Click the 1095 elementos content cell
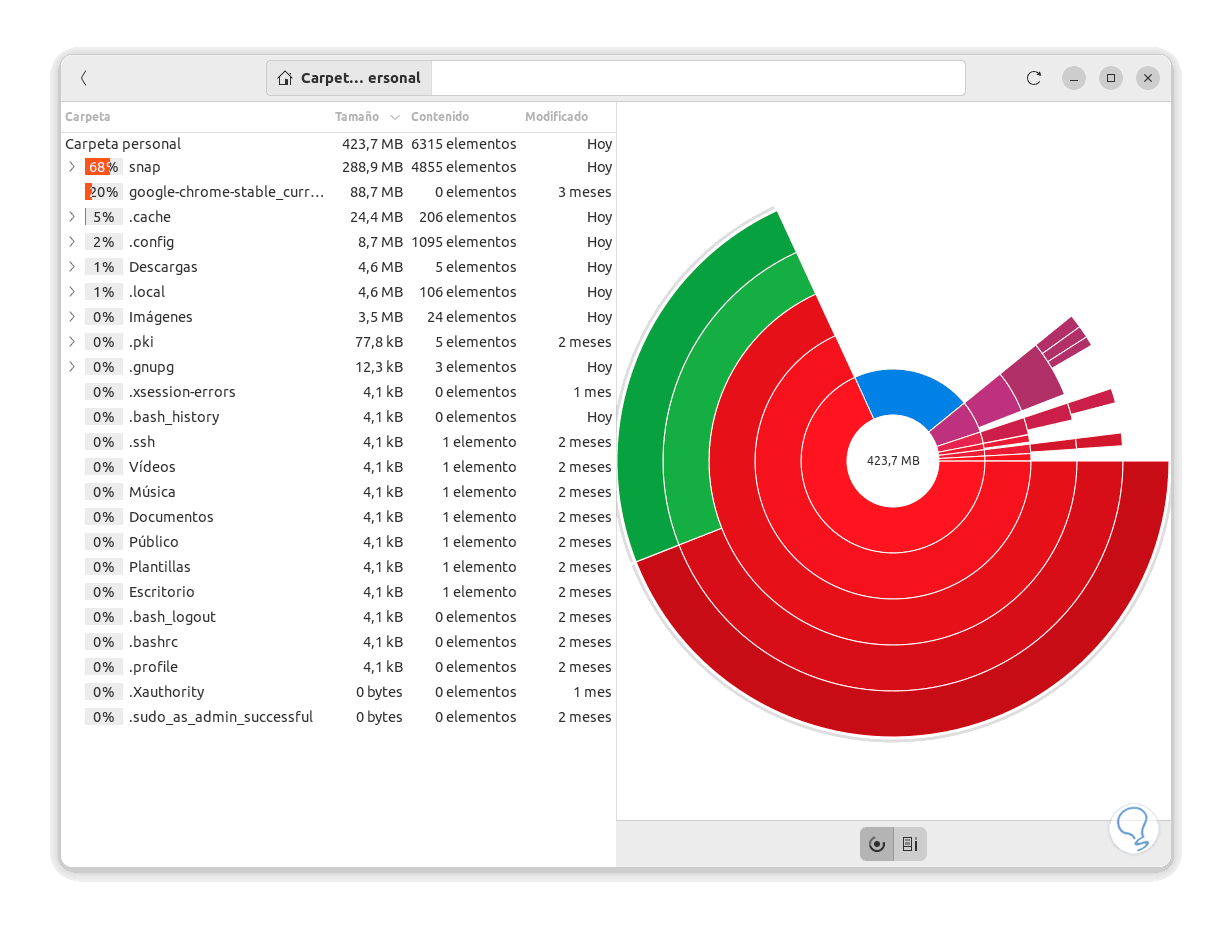The width and height of the screenshot is (1232, 934). [464, 242]
